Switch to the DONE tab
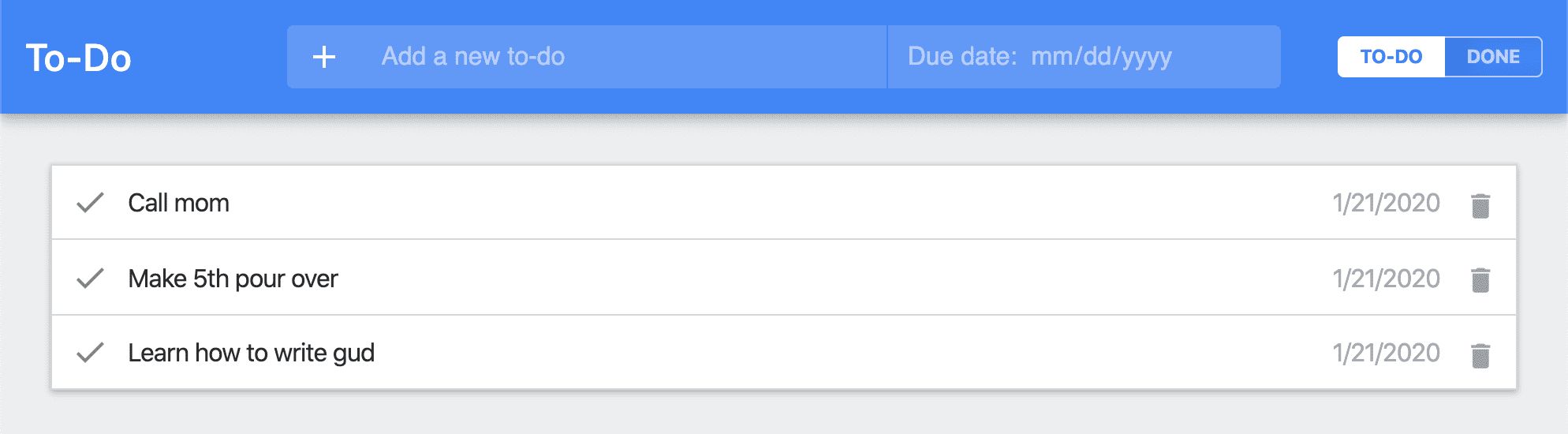 pos(1493,57)
